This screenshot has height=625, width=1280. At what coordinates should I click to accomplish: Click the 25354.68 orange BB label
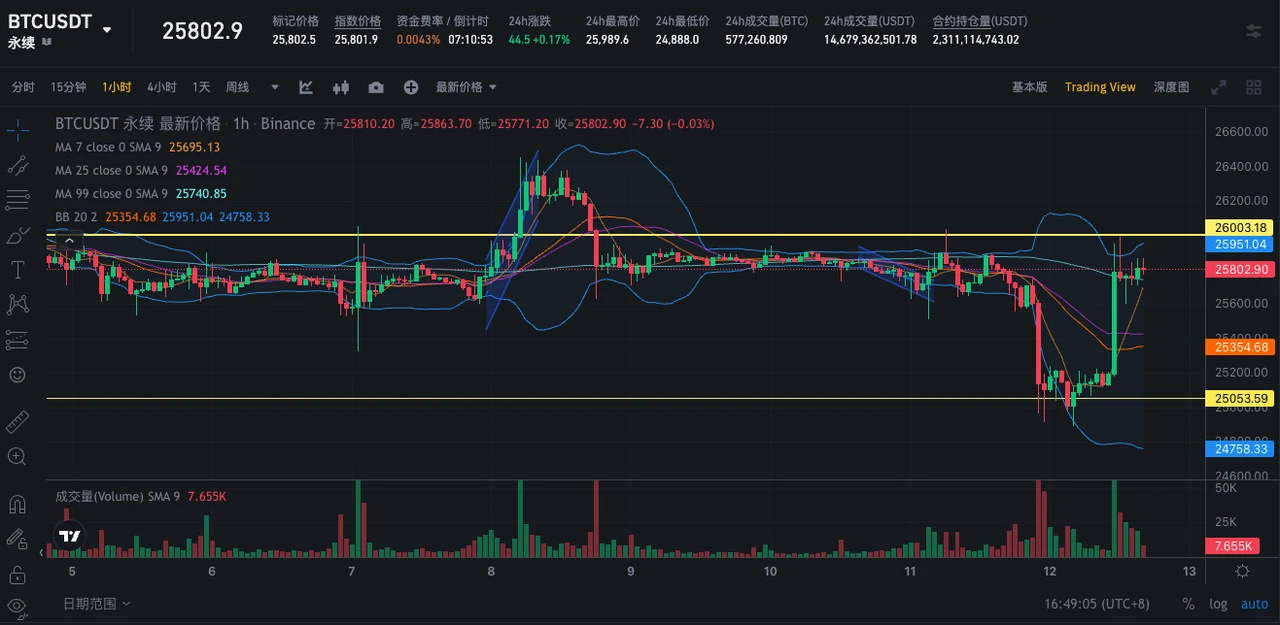1240,347
